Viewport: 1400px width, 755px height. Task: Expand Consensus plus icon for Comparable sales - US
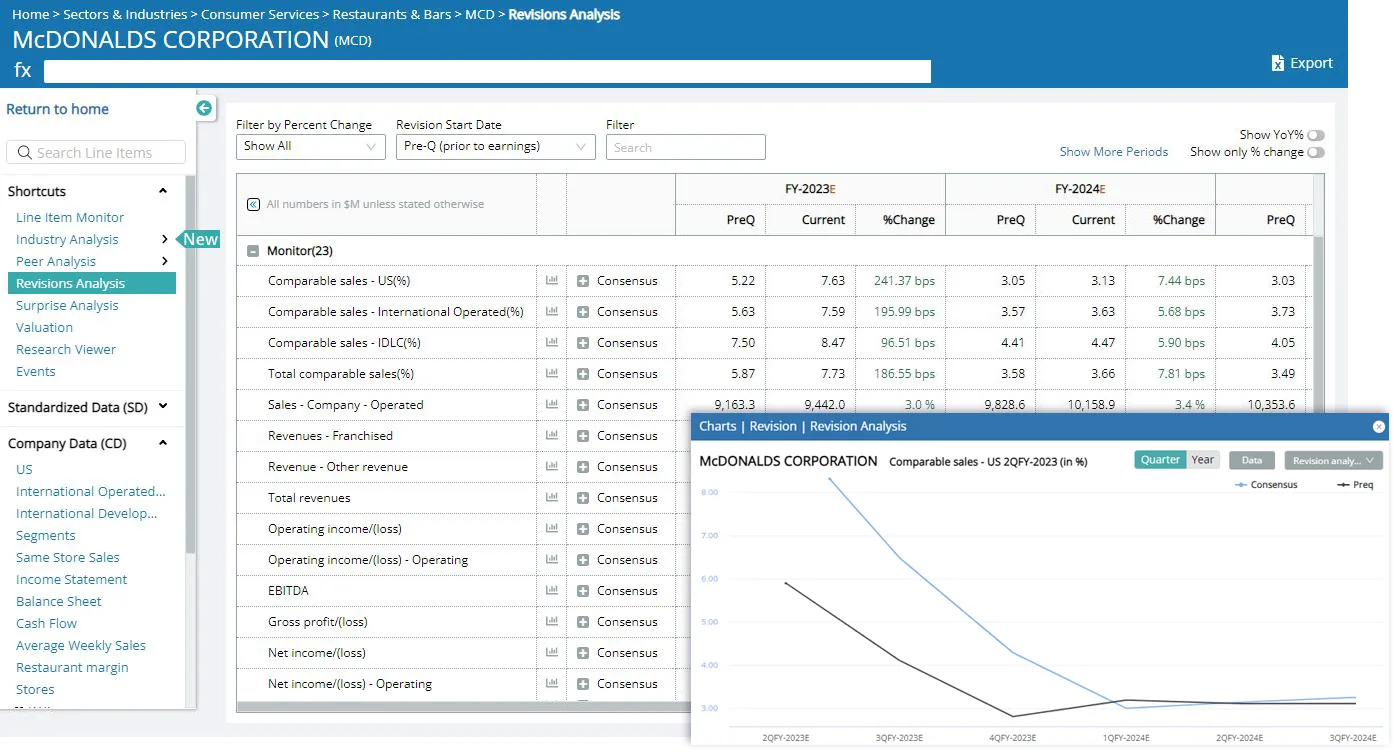click(x=583, y=281)
